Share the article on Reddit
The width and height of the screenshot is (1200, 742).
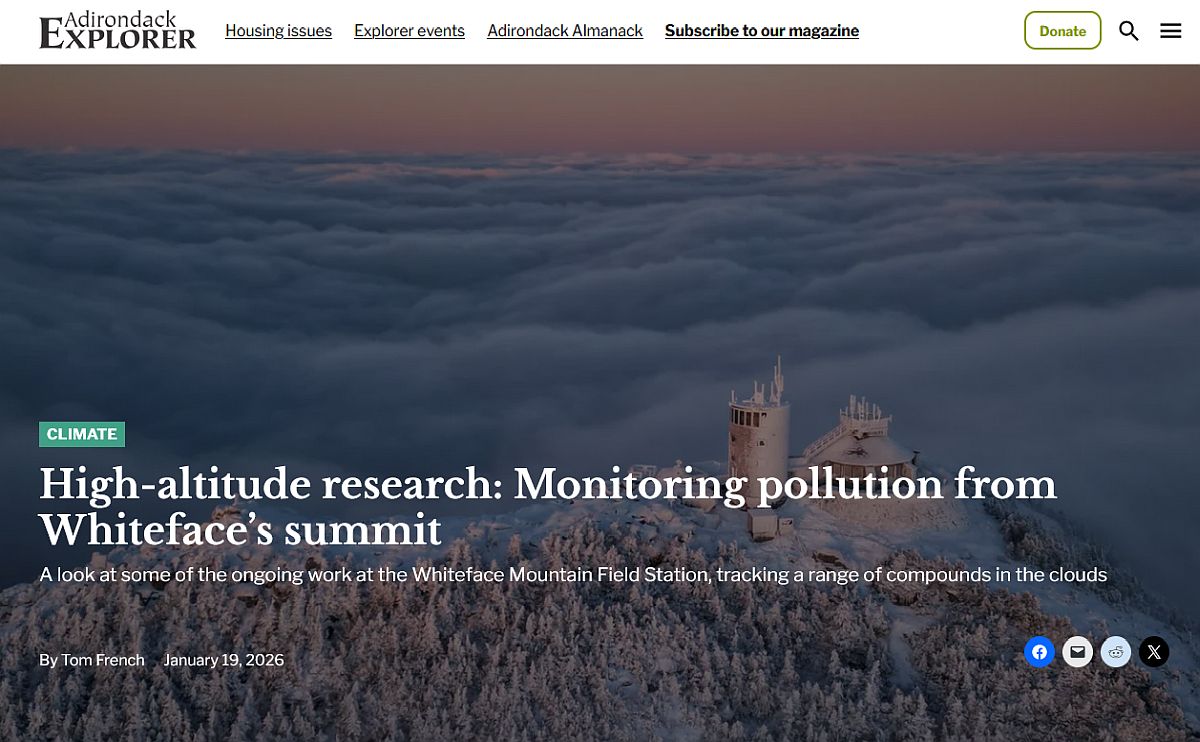click(x=1115, y=653)
